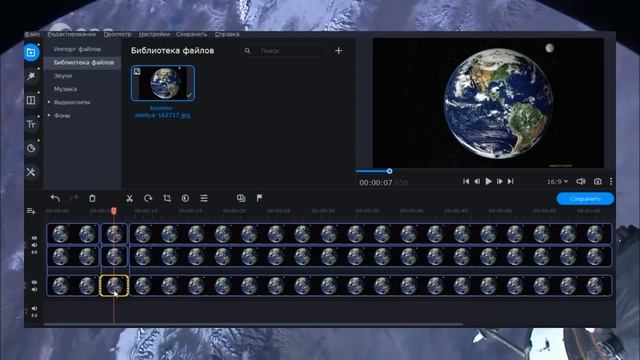Hide the top video track via eye icon

click(34, 238)
